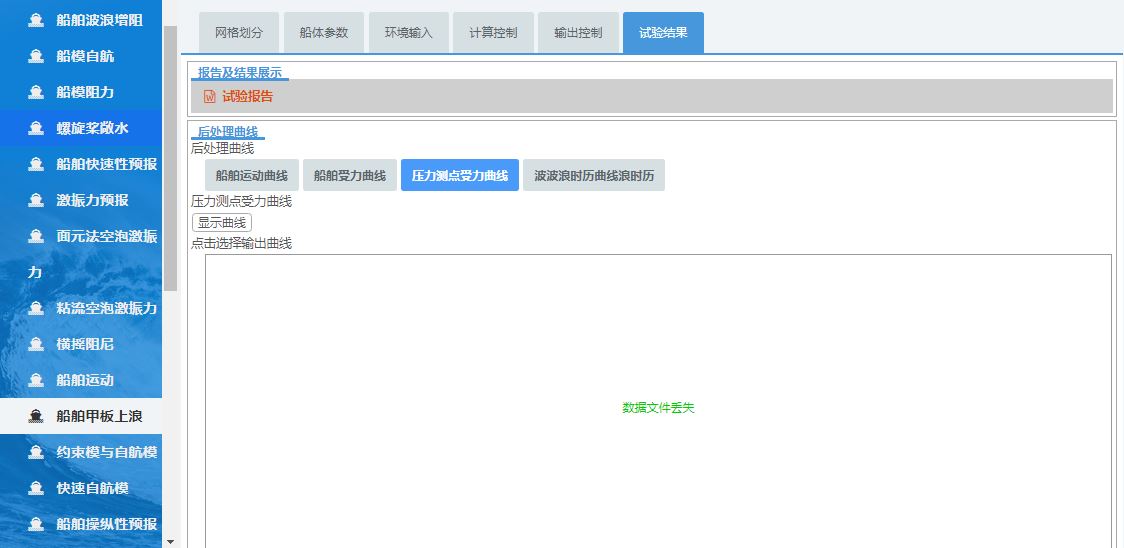Viewport: 1124px width, 548px height.
Task: Open the 船体参数 tab
Action: tap(324, 33)
